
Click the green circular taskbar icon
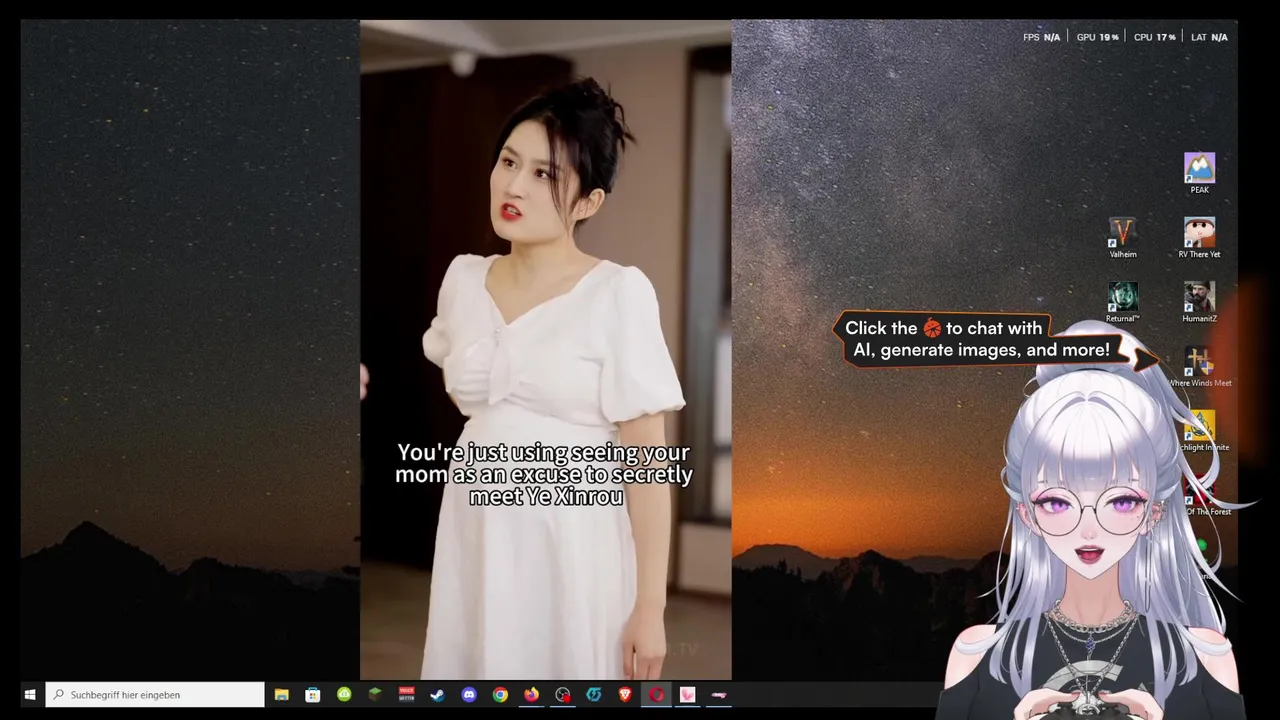pyautogui.click(x=344, y=695)
